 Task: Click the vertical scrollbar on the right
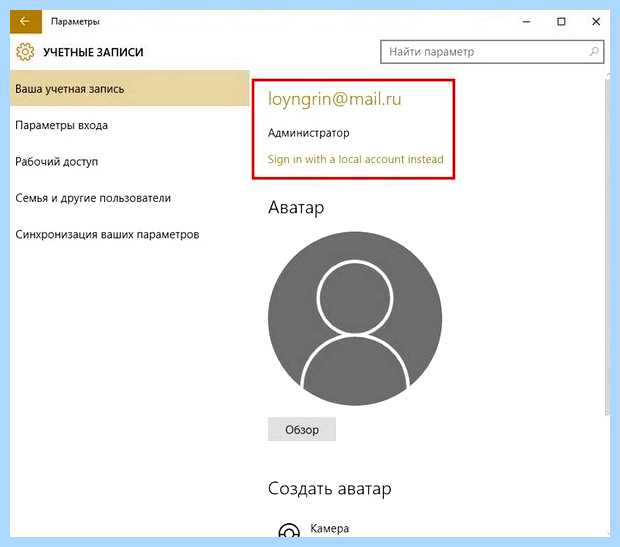(x=608, y=245)
